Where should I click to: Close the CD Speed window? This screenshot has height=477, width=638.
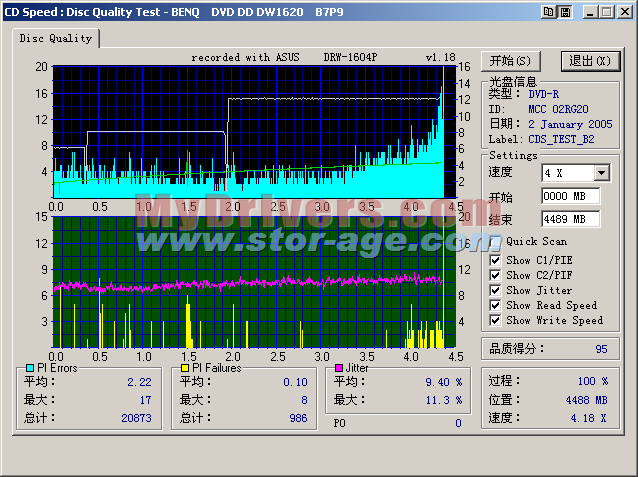tap(624, 11)
